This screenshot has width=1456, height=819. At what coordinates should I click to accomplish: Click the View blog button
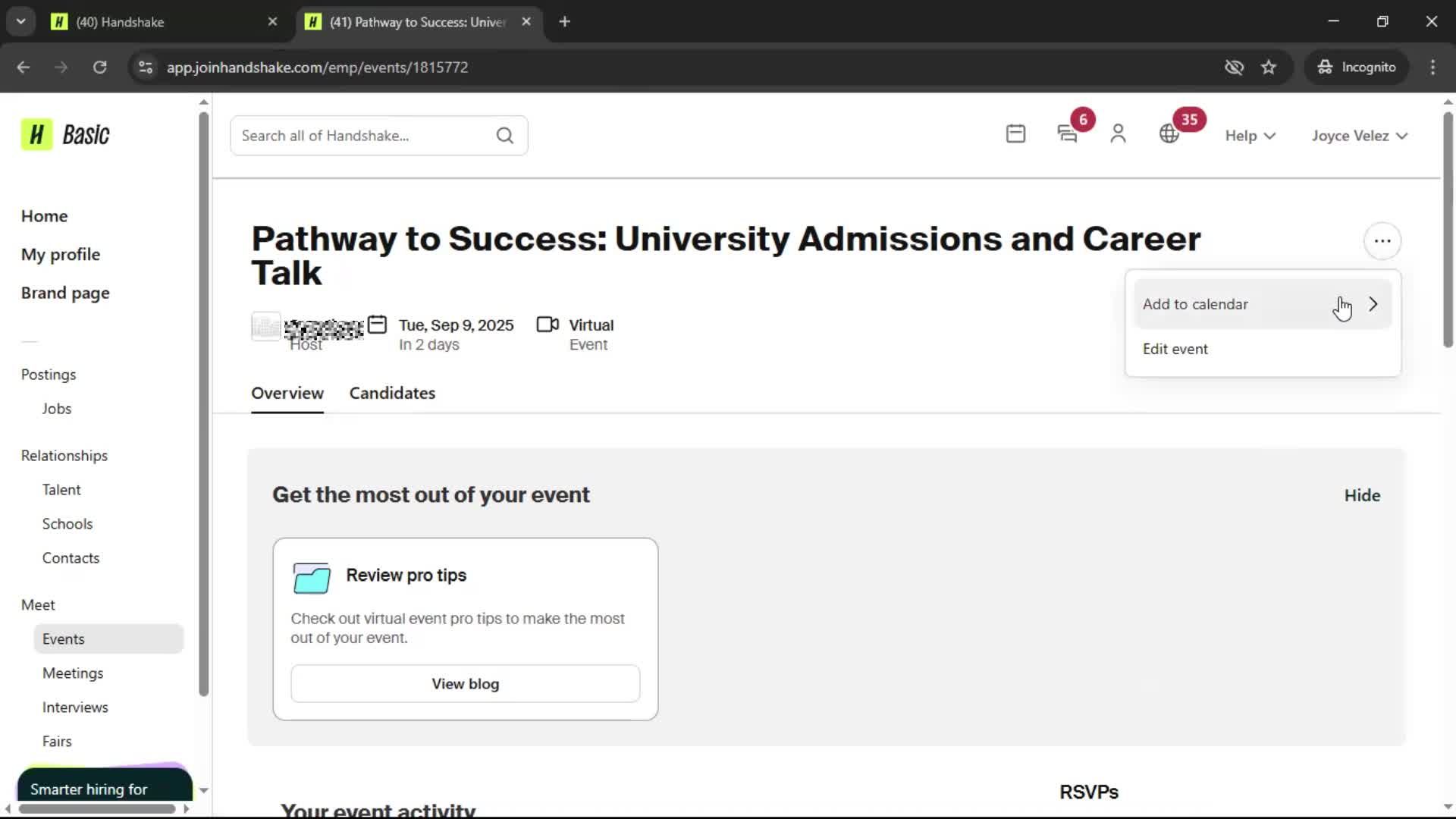click(x=465, y=684)
